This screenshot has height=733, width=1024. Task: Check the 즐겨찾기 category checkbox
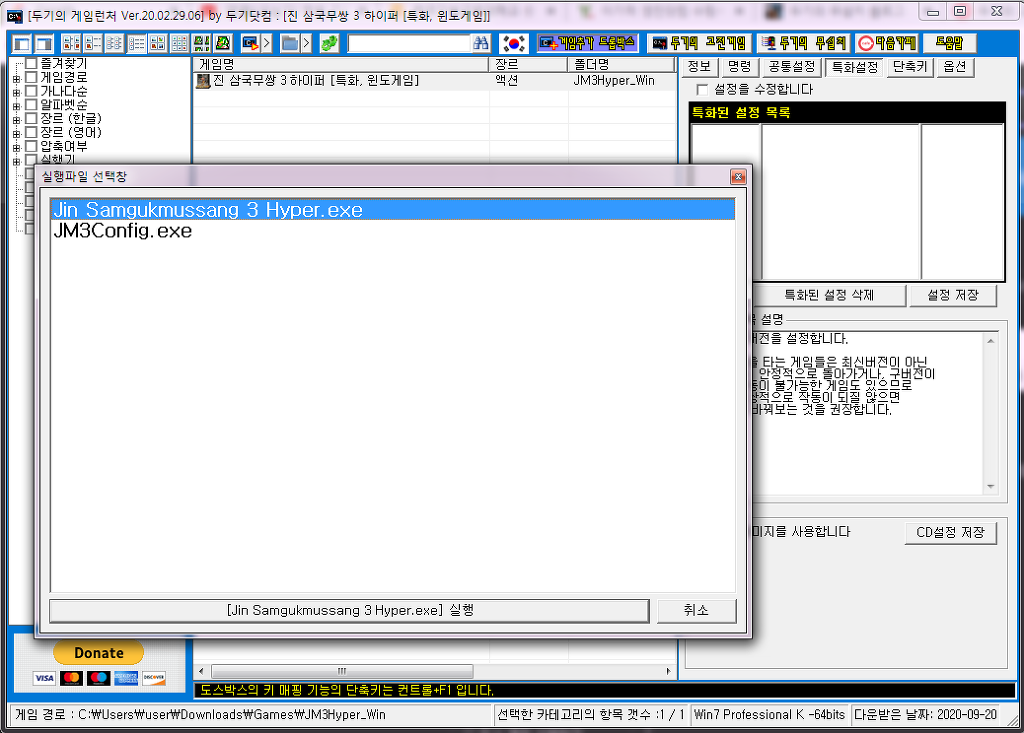(x=31, y=63)
